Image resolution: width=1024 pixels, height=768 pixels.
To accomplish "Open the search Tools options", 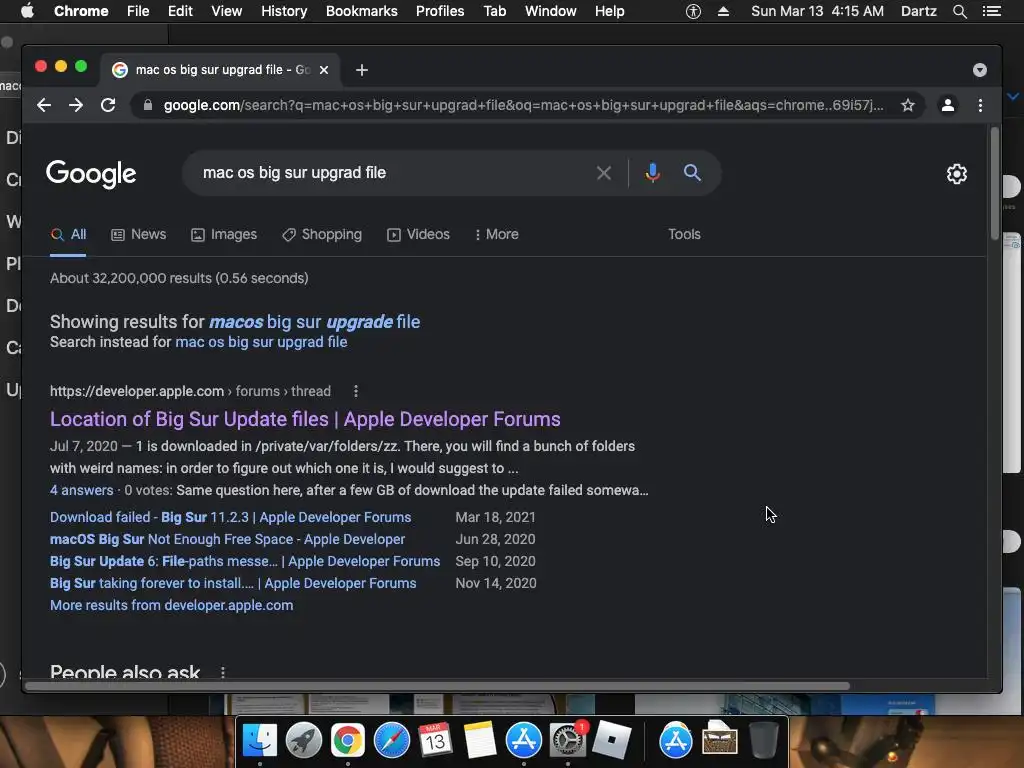I will [684, 234].
